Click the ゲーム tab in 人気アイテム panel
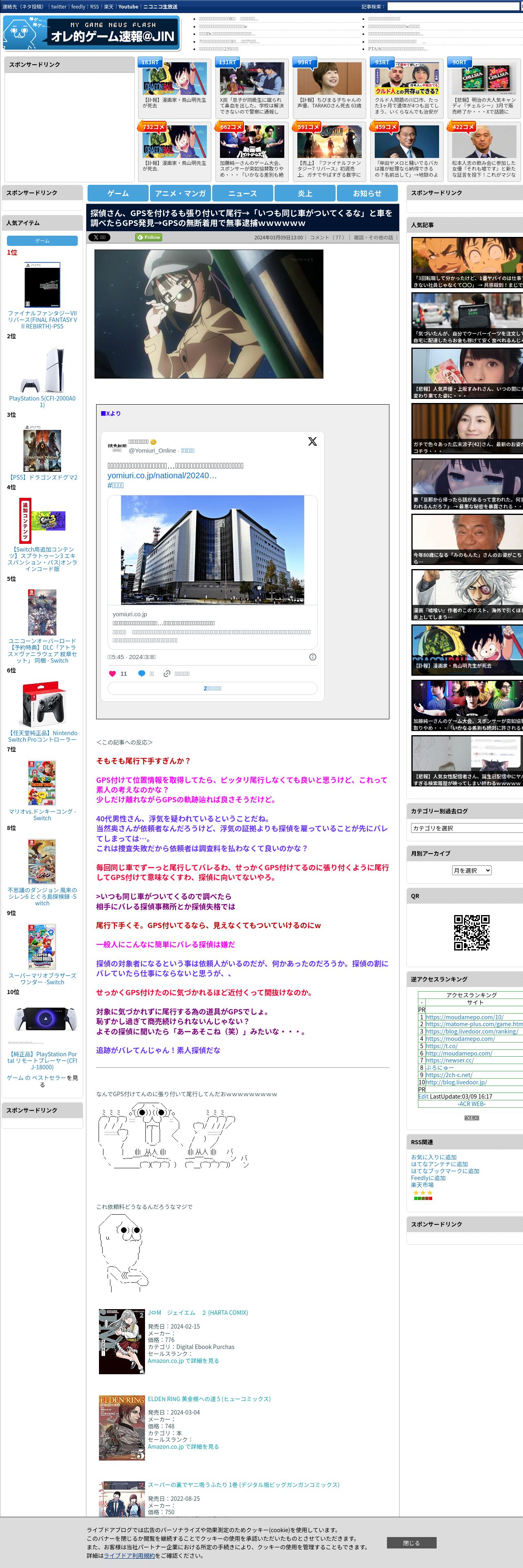Screen dimensions: 523x1568 click(x=42, y=241)
